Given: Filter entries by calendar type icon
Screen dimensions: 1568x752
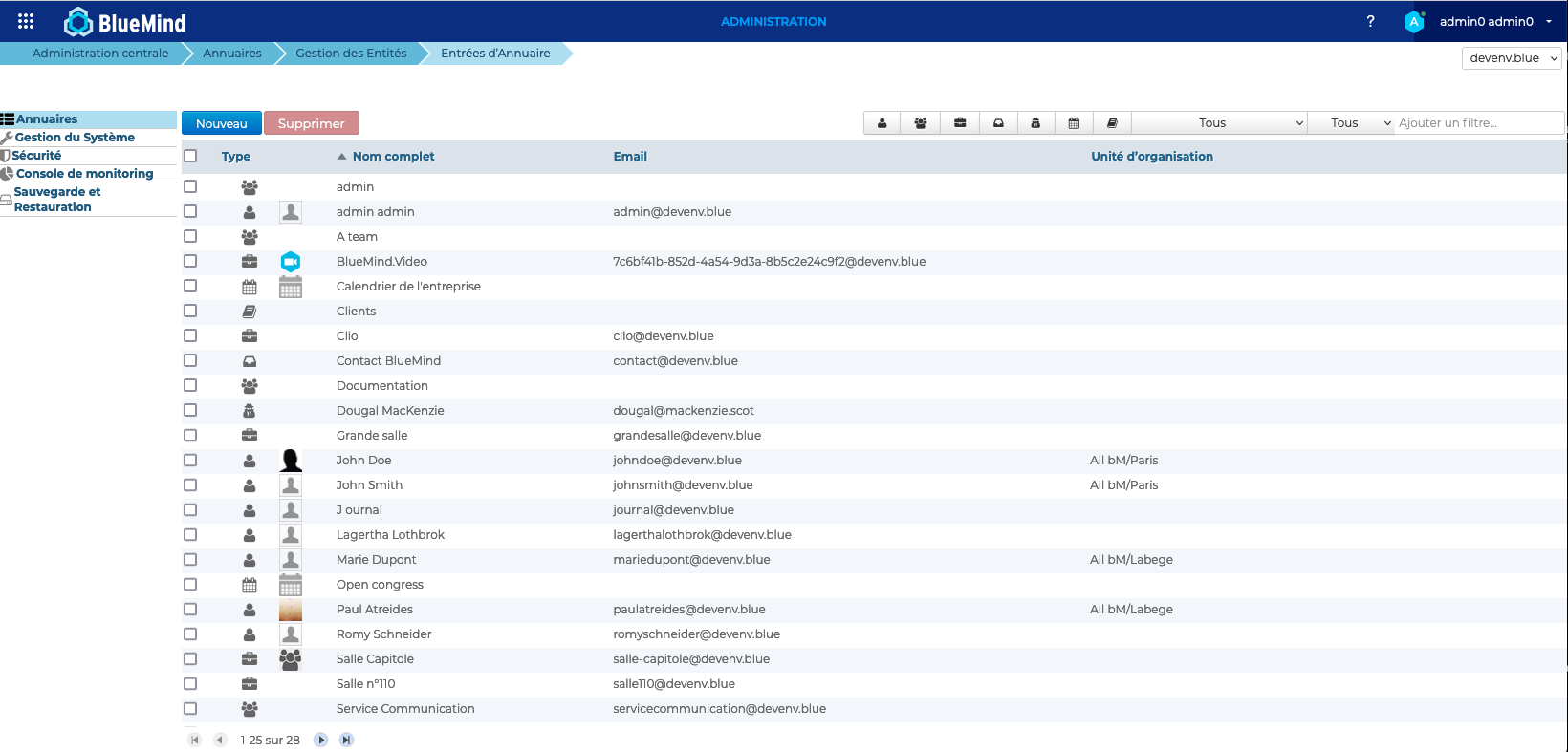Looking at the screenshot, I should (x=1074, y=123).
